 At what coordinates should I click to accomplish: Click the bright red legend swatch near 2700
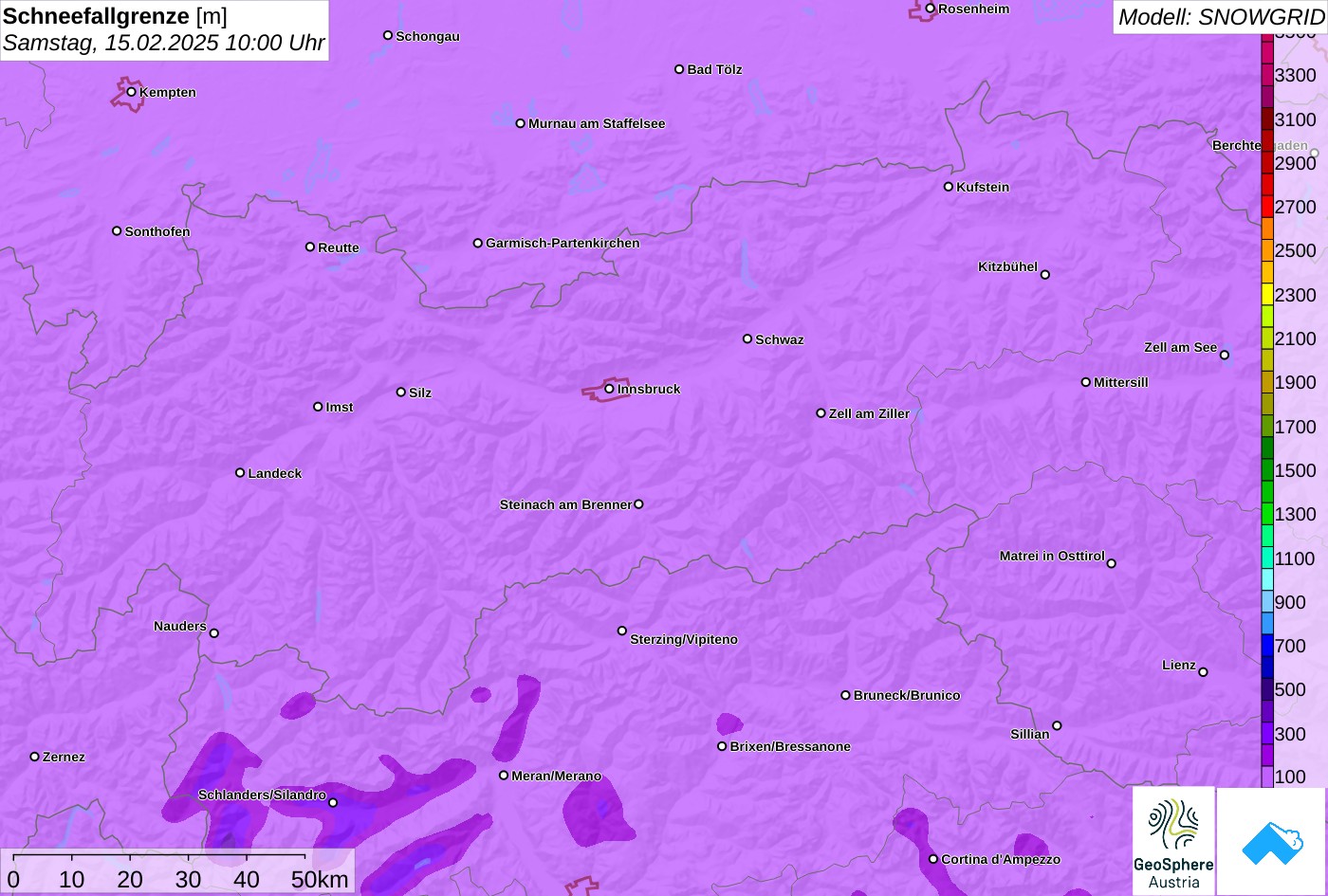pos(1267,207)
